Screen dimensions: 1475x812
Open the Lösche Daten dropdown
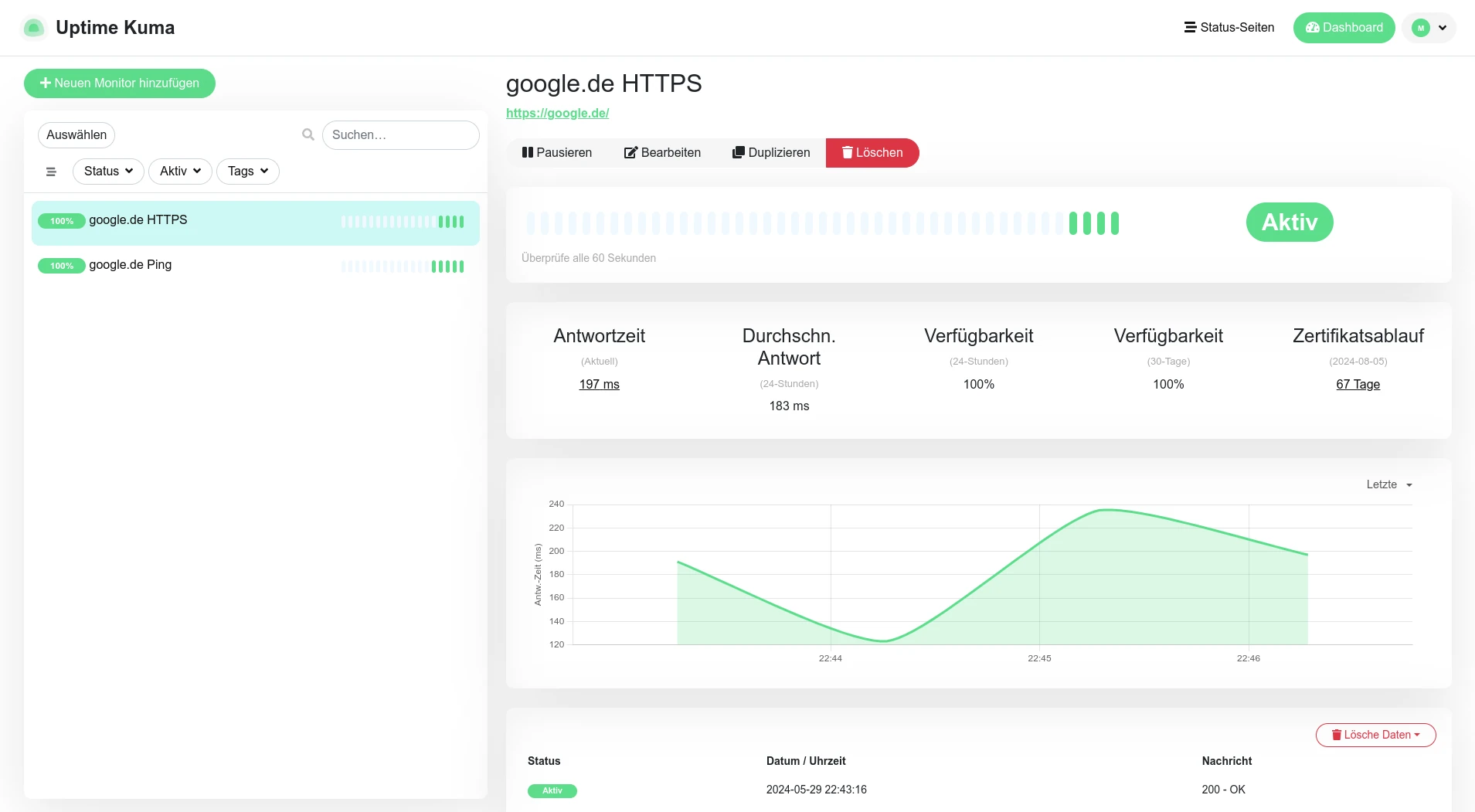(1375, 735)
